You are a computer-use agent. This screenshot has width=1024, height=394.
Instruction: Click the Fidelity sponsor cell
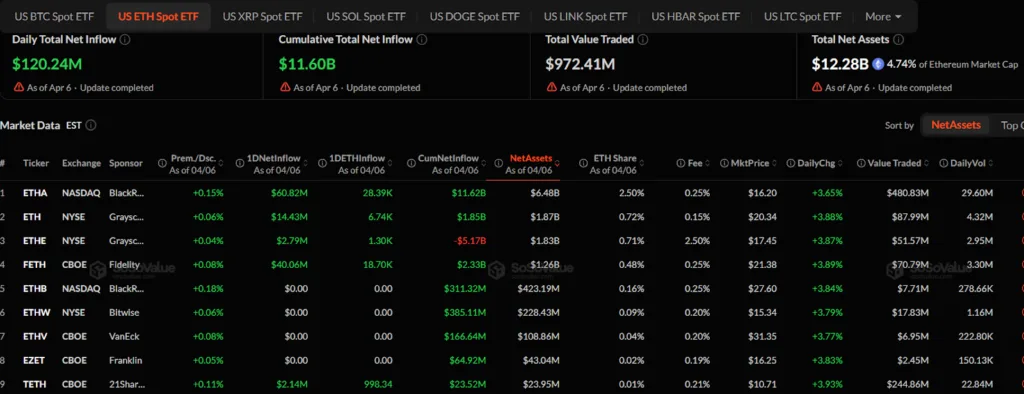tap(124, 265)
